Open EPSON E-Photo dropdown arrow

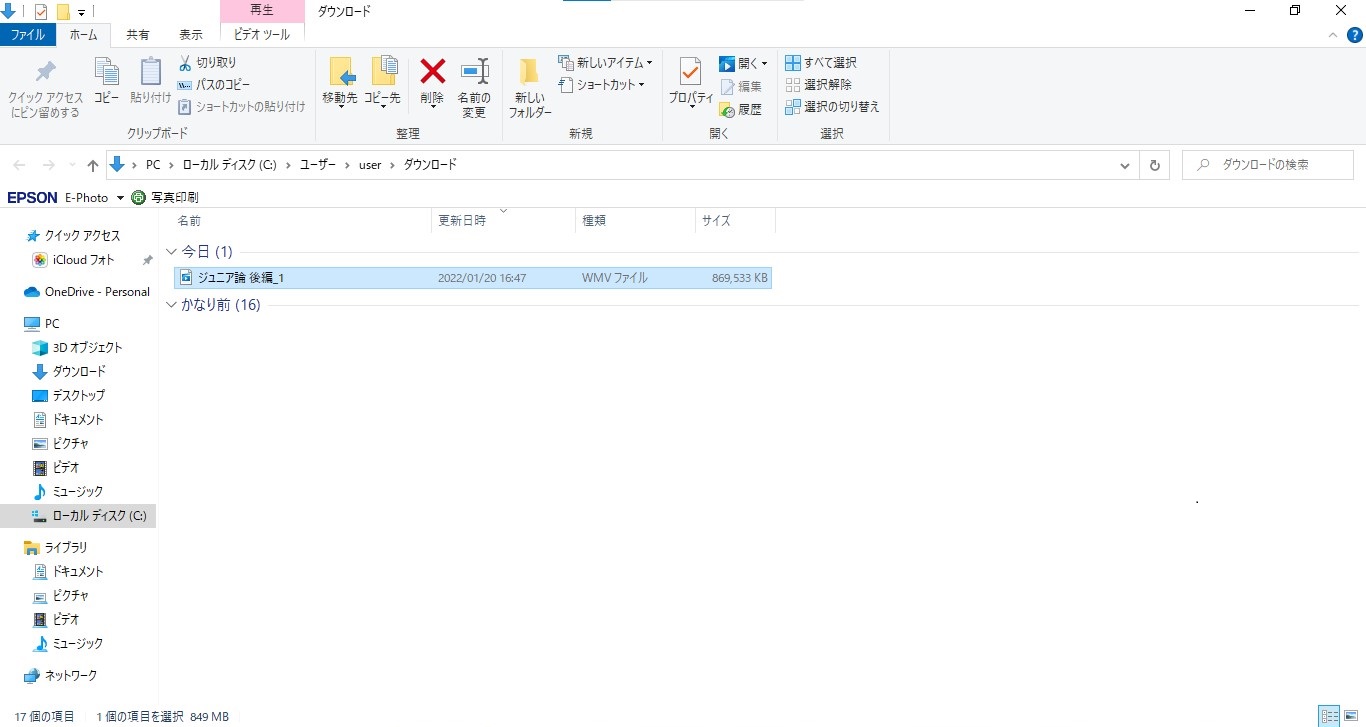(120, 198)
